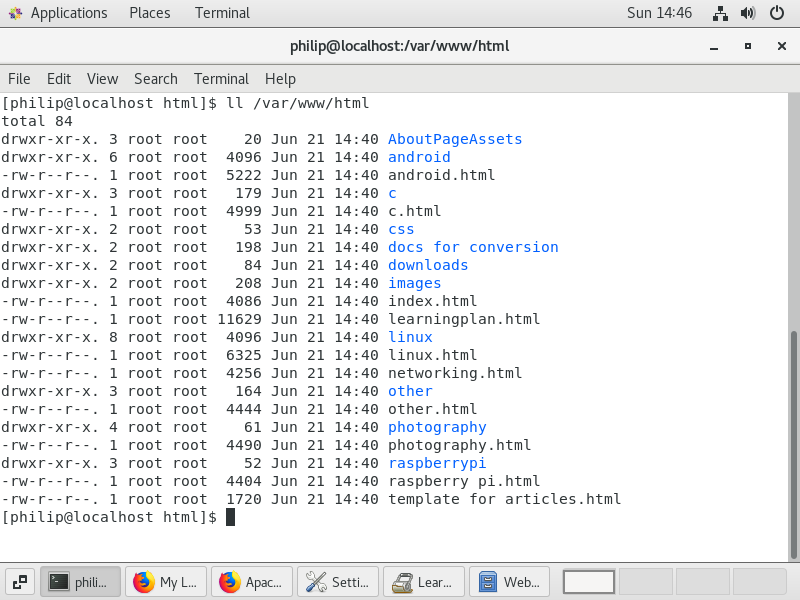Switch to Web... taskbar window
The image size is (800, 600).
(x=509, y=582)
